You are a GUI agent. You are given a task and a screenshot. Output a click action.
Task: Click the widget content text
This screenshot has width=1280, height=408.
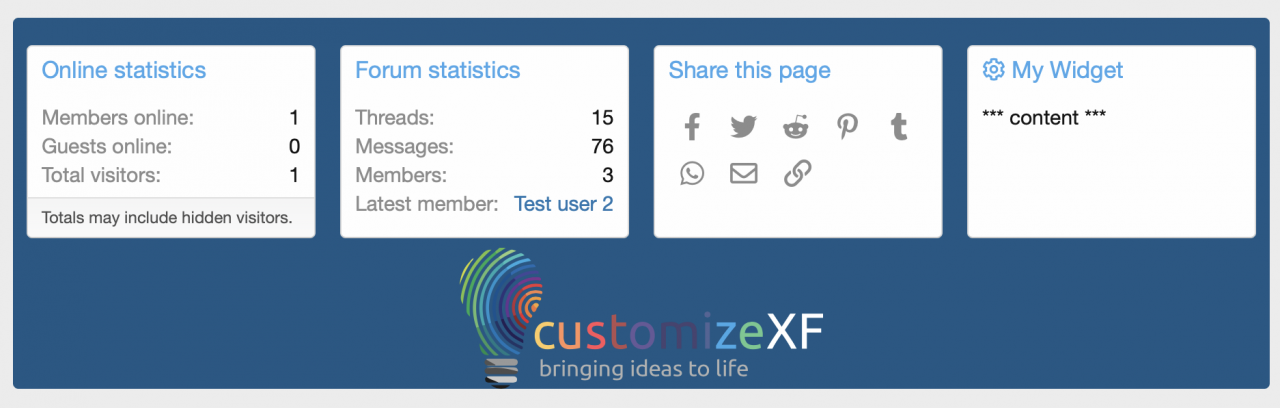point(1044,118)
